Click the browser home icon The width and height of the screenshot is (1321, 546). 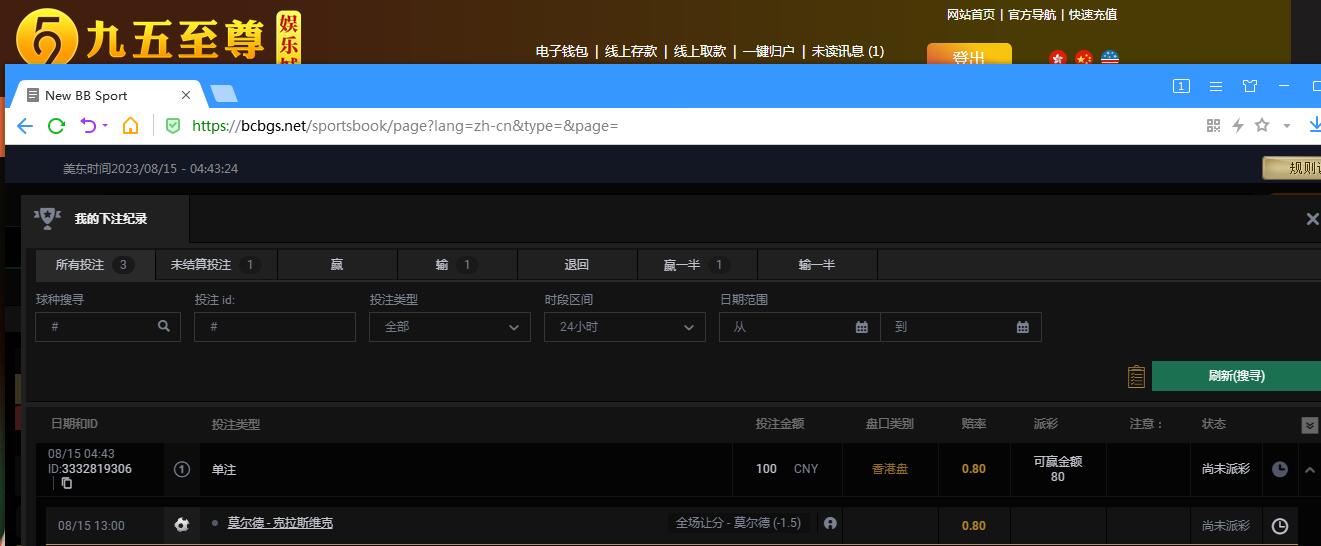point(130,125)
